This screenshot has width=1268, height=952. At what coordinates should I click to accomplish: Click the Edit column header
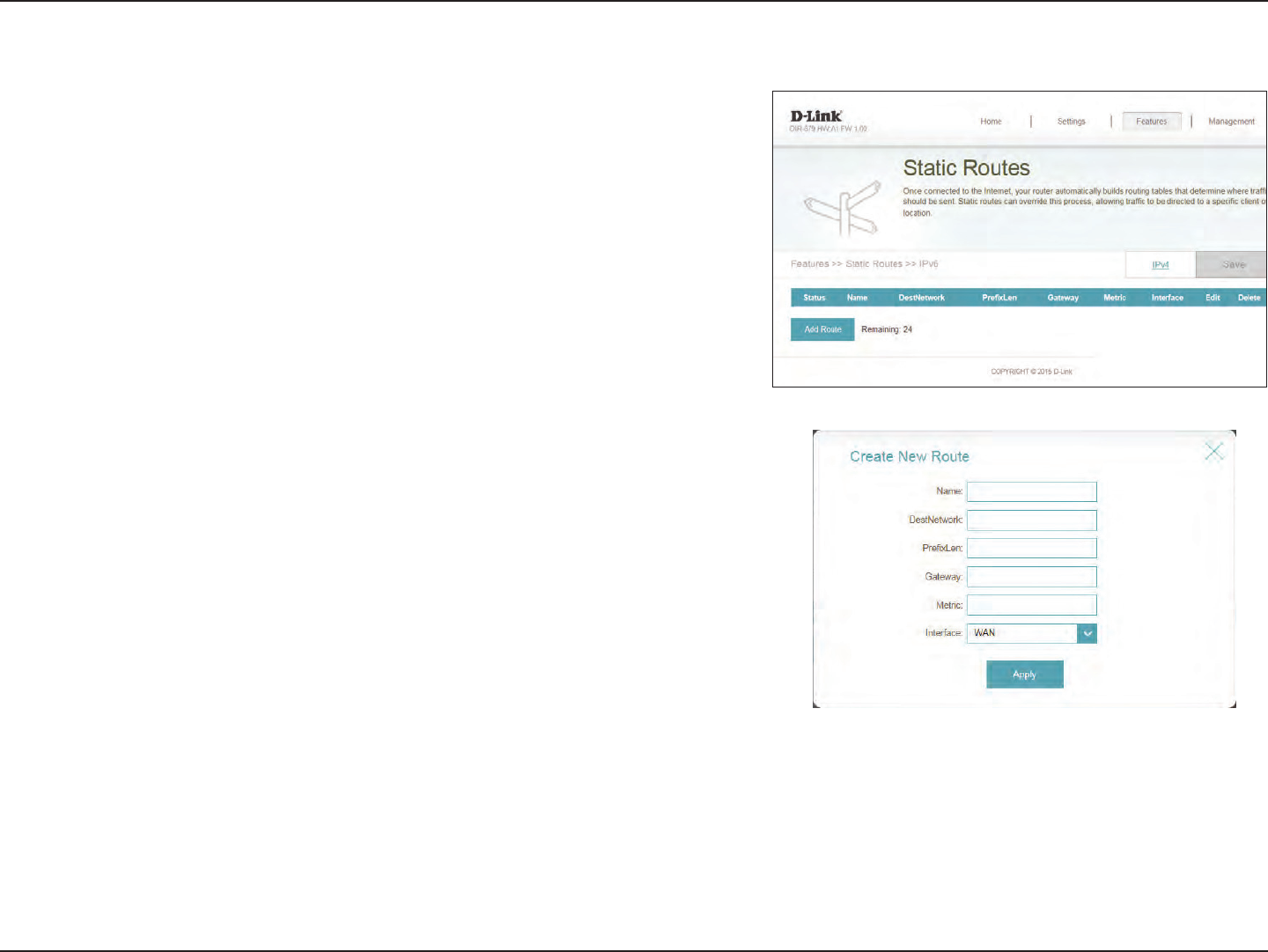pyautogui.click(x=1213, y=298)
